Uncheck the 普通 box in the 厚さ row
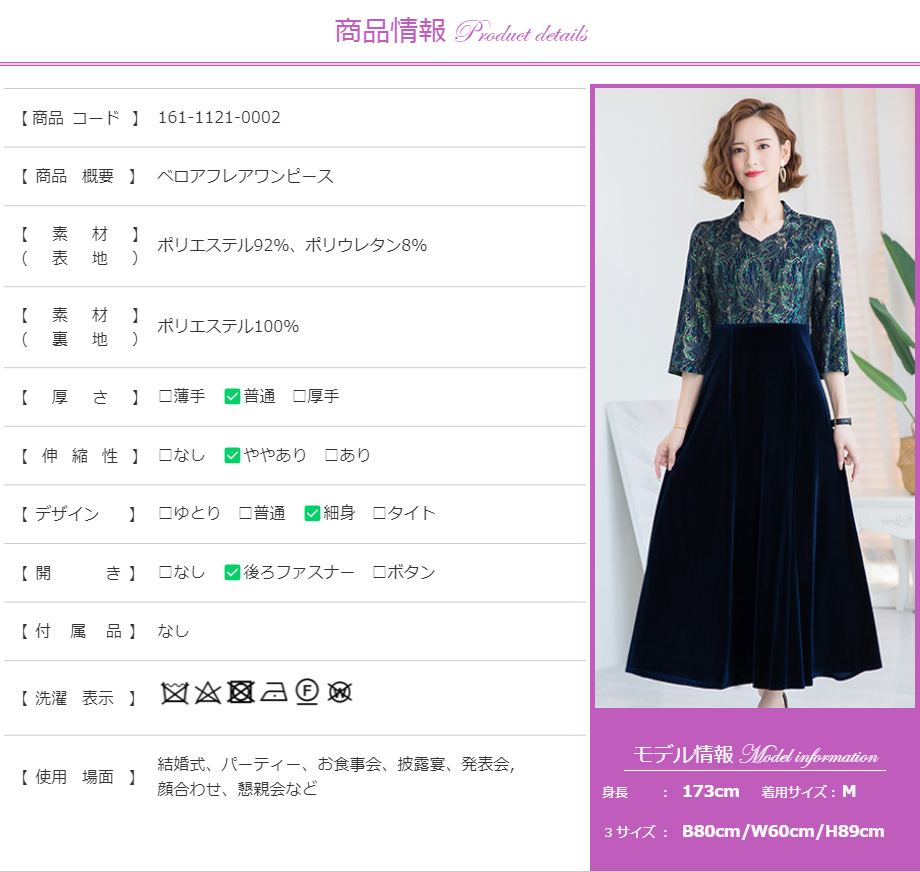The width and height of the screenshot is (920, 872). pos(232,397)
